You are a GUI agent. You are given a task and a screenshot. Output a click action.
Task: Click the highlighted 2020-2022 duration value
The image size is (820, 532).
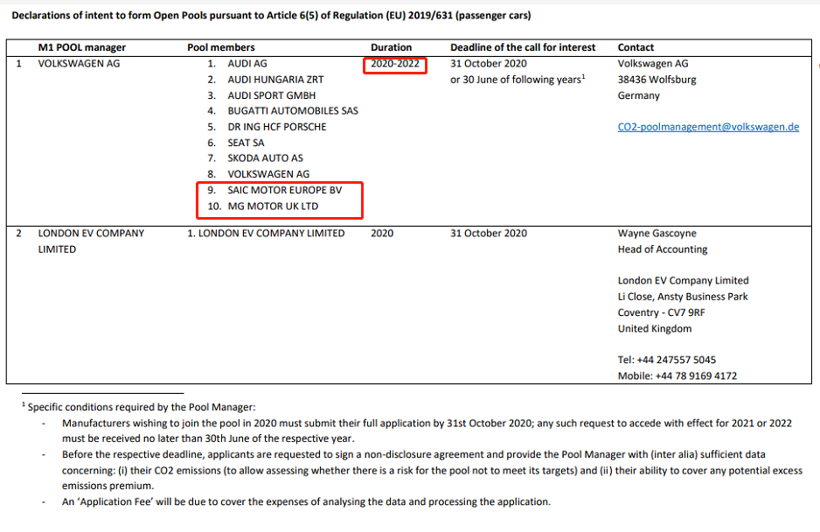click(x=394, y=64)
